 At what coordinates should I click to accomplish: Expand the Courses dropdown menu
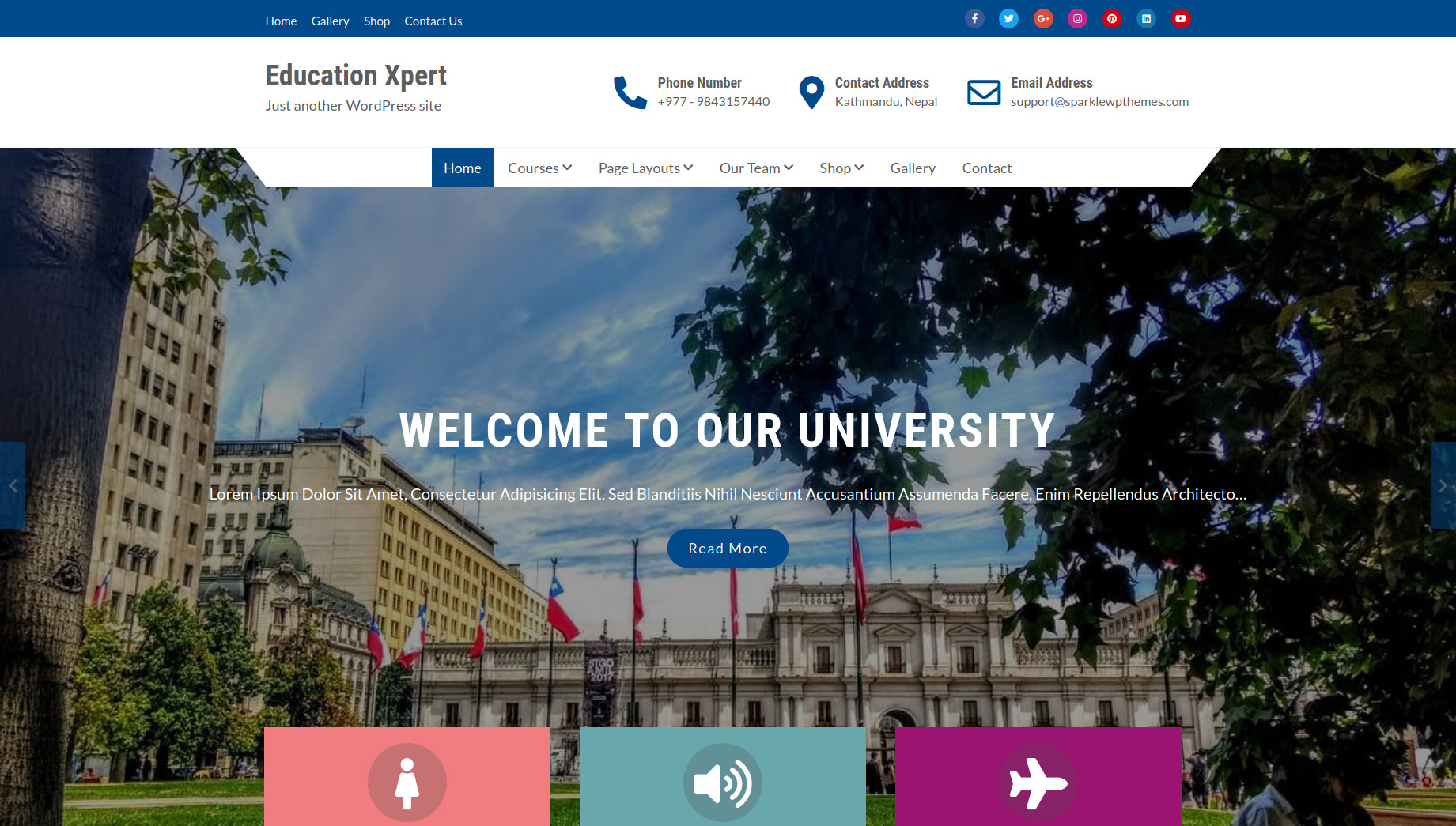click(x=539, y=168)
